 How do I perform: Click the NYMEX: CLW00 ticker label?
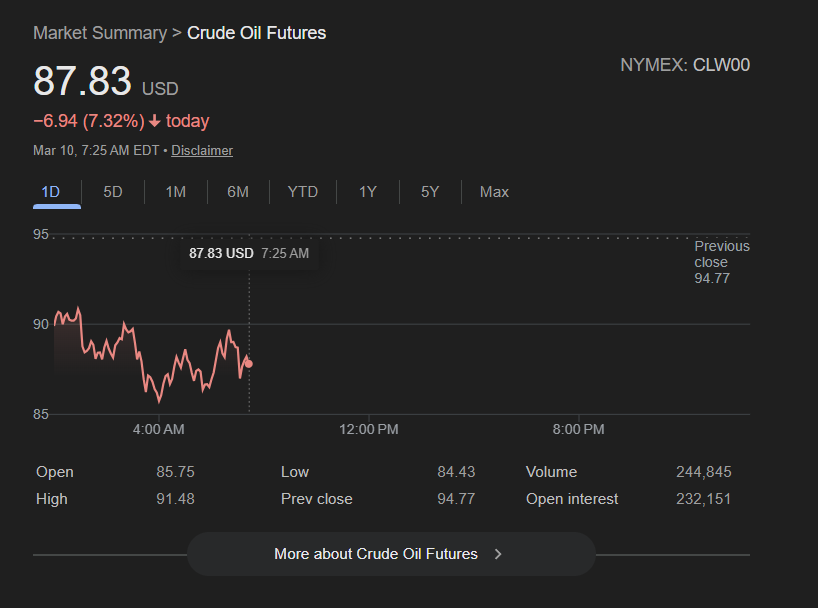click(x=685, y=66)
